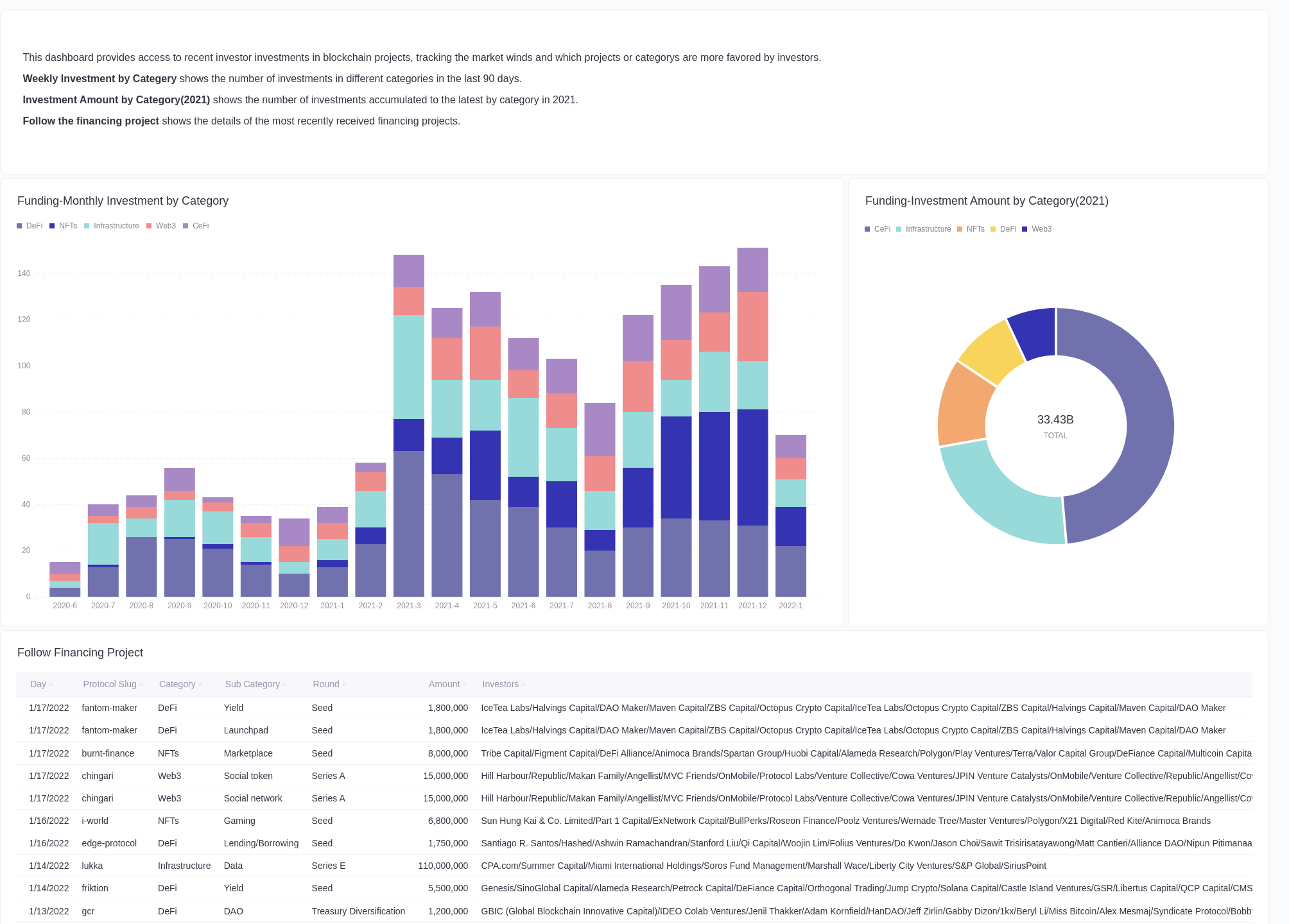1289x924 pixels.
Task: Open the lukka protocol entry
Action: pos(92,865)
